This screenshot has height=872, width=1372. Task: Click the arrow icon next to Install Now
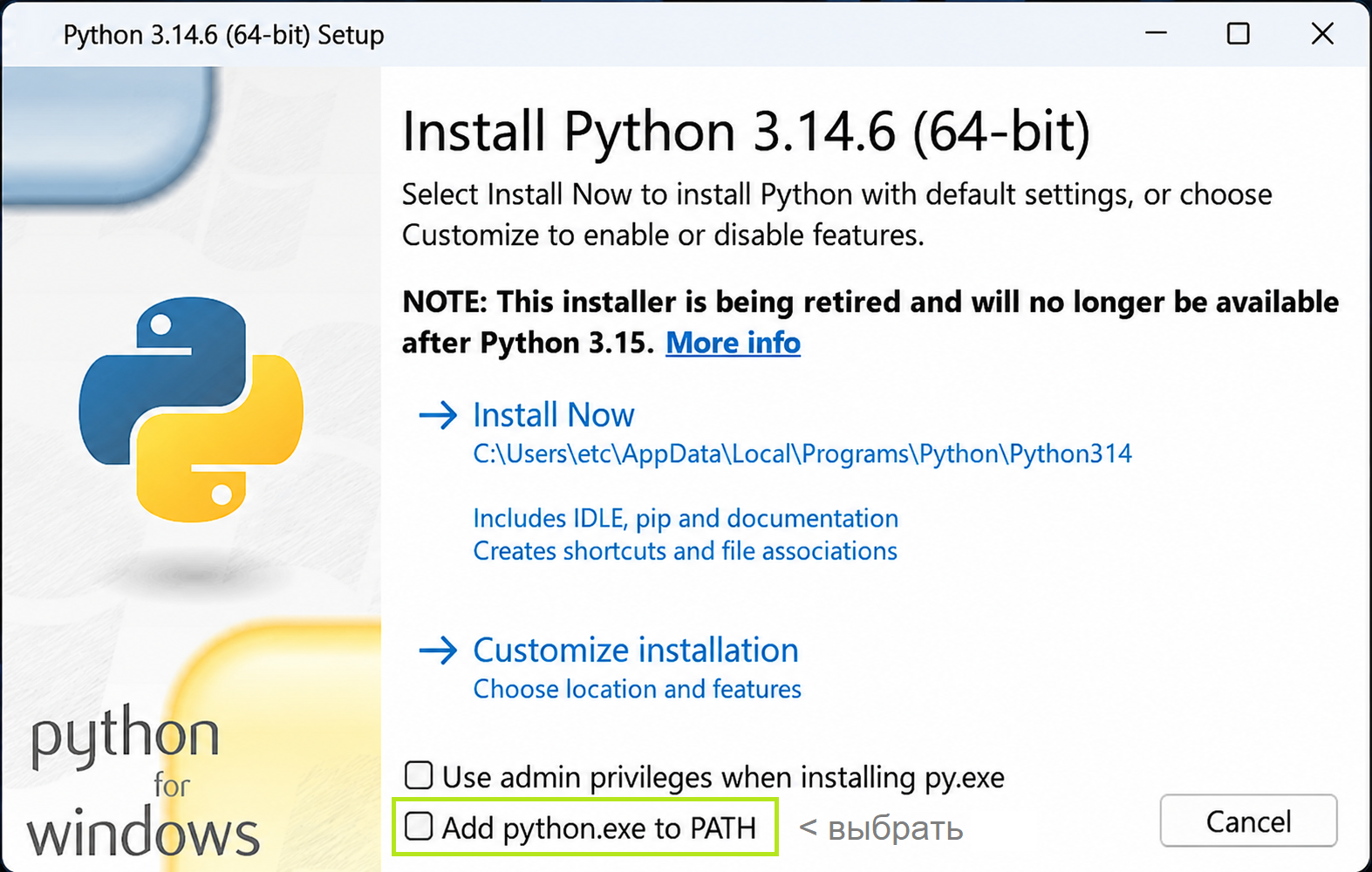pos(438,415)
